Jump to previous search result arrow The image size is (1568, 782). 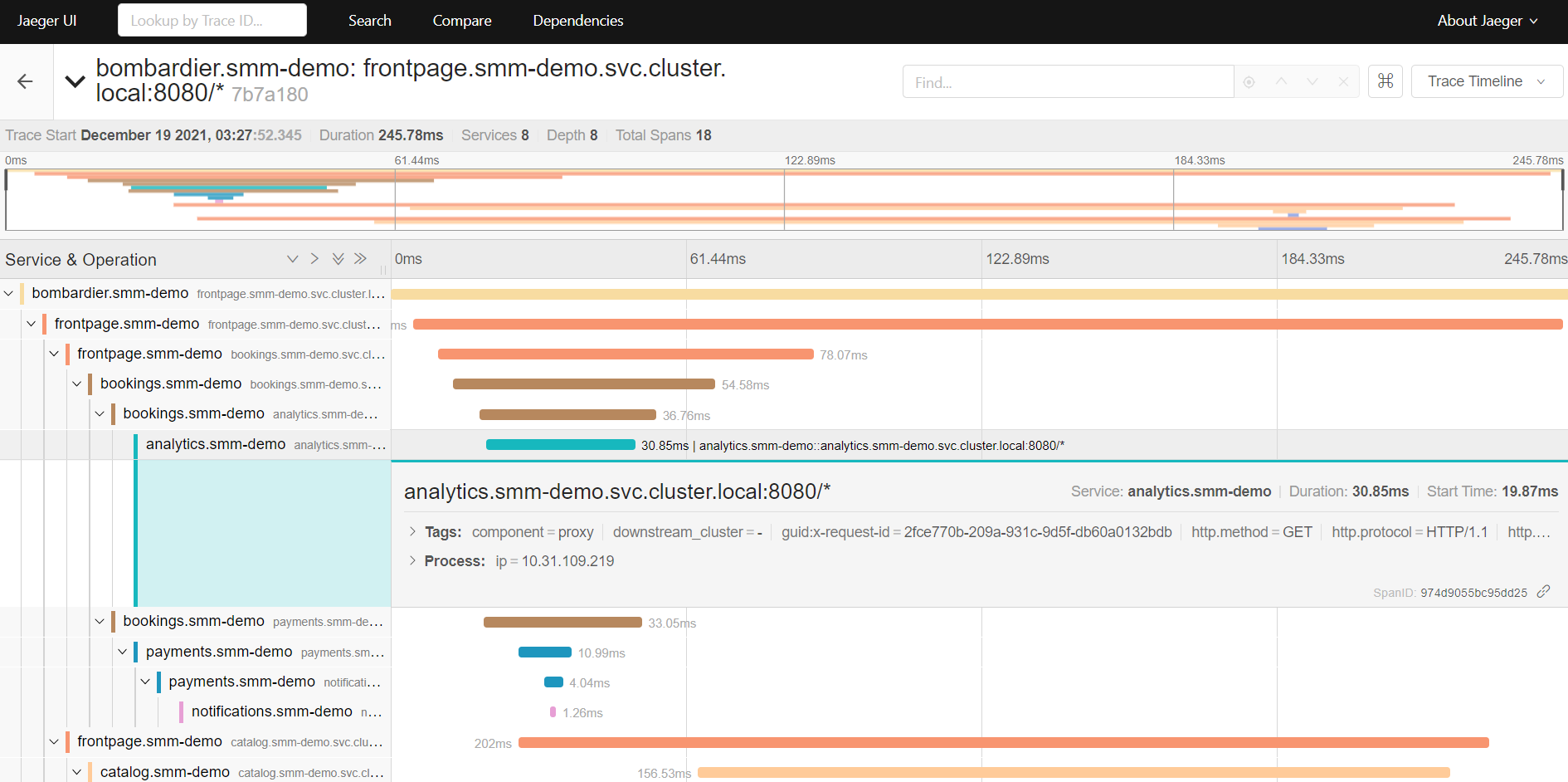(1281, 81)
